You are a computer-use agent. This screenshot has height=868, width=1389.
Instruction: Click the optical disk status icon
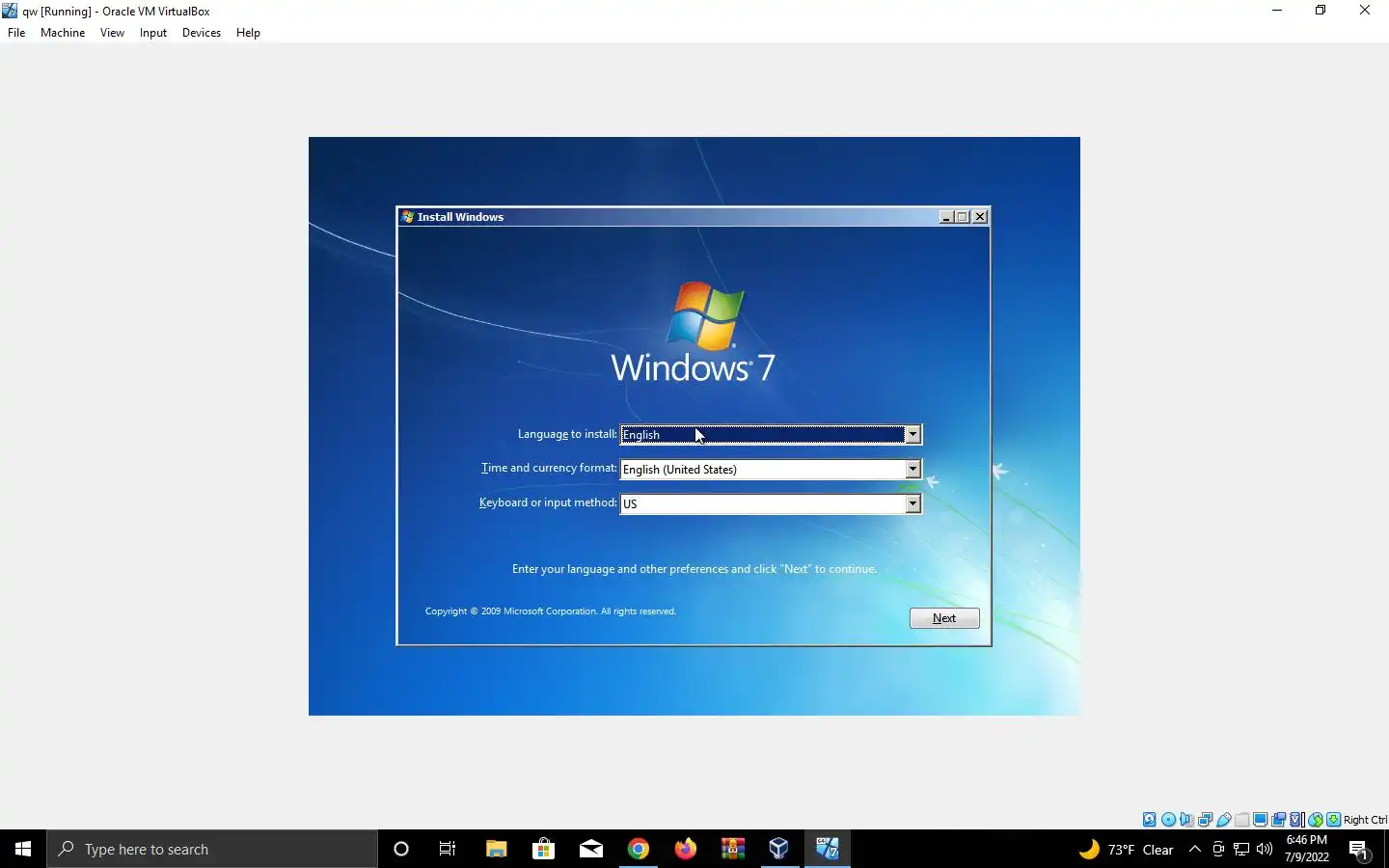coord(1168,820)
